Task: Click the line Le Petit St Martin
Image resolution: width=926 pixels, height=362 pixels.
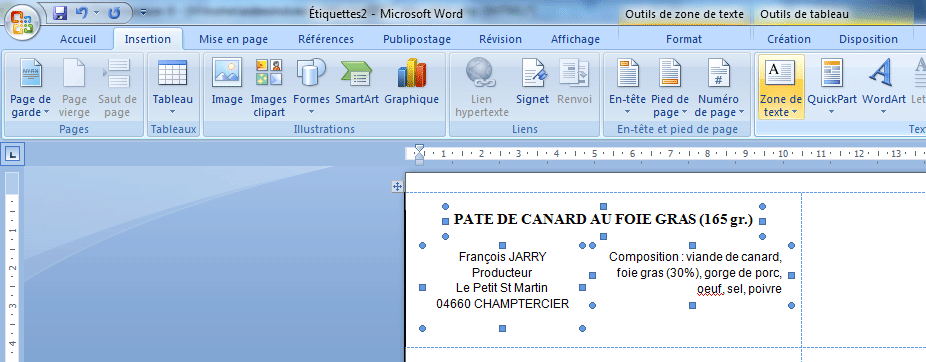Action: (502, 288)
